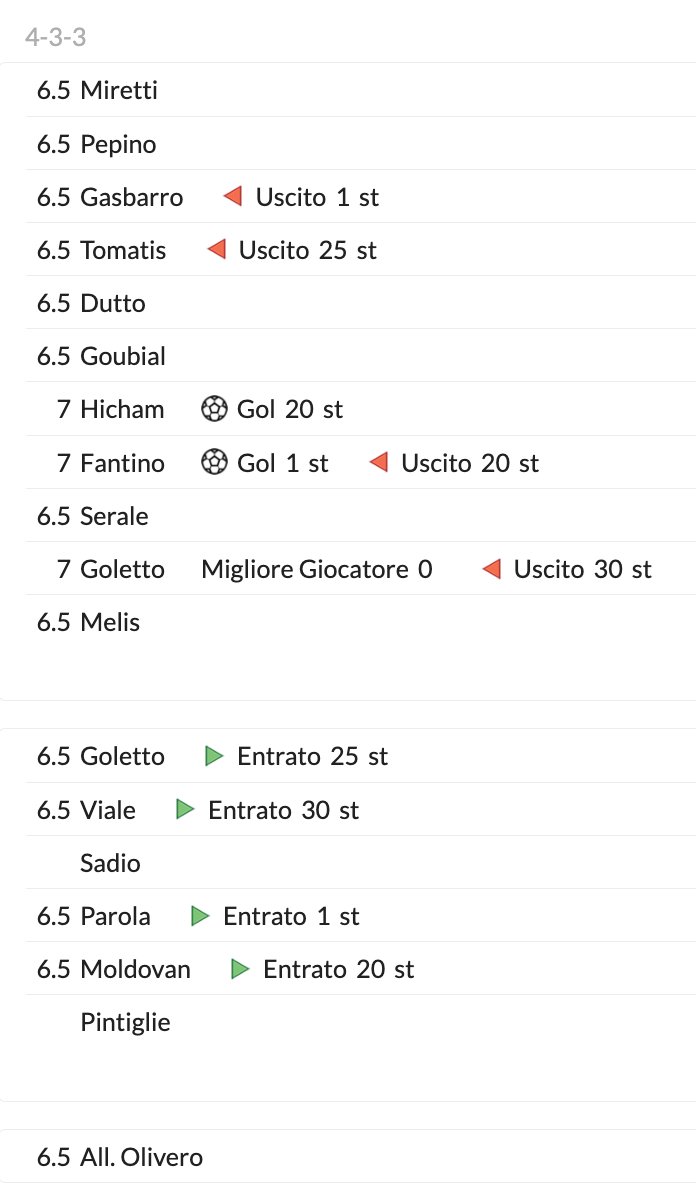Open the Pepino player entry

click(118, 144)
